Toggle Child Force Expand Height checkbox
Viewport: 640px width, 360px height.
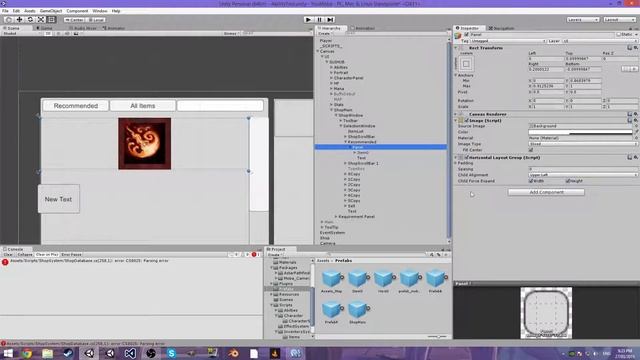pos(568,181)
